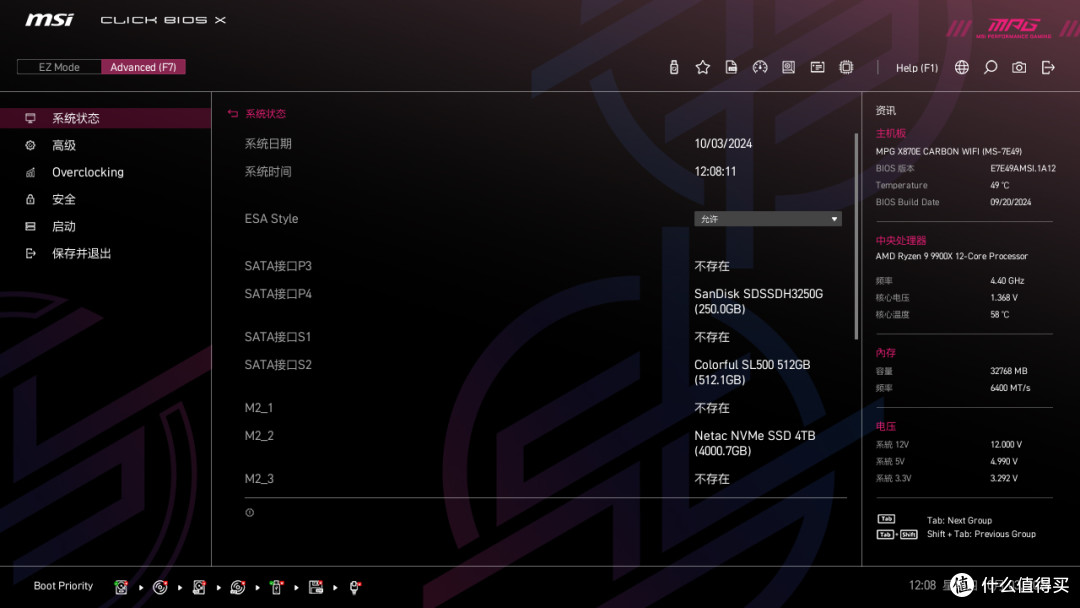Viewport: 1080px width, 608px height.
Task: Open BIOS search magnifier icon
Action: click(990, 67)
